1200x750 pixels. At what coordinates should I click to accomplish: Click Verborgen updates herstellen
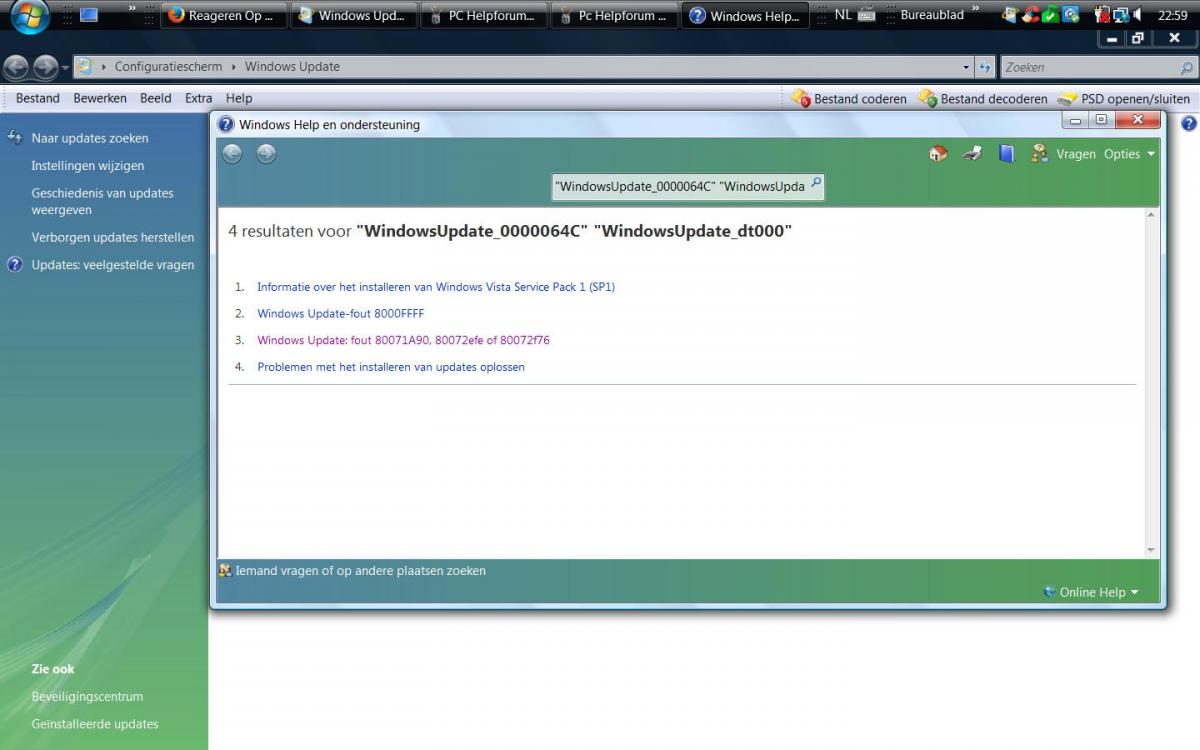[113, 238]
